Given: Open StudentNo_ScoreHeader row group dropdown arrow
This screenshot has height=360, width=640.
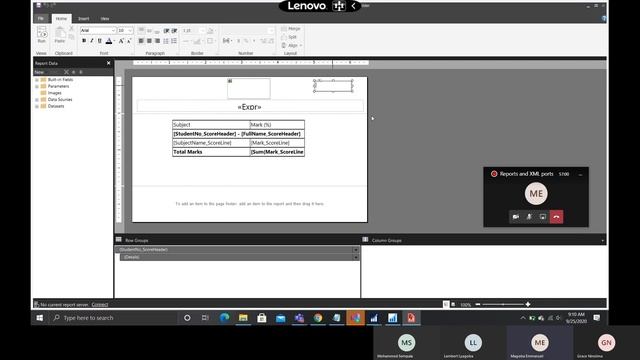Looking at the screenshot, I should coord(356,250).
